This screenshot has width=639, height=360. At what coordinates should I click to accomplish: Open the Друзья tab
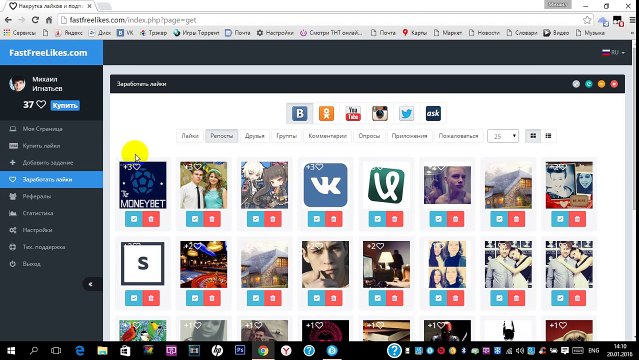(x=255, y=136)
